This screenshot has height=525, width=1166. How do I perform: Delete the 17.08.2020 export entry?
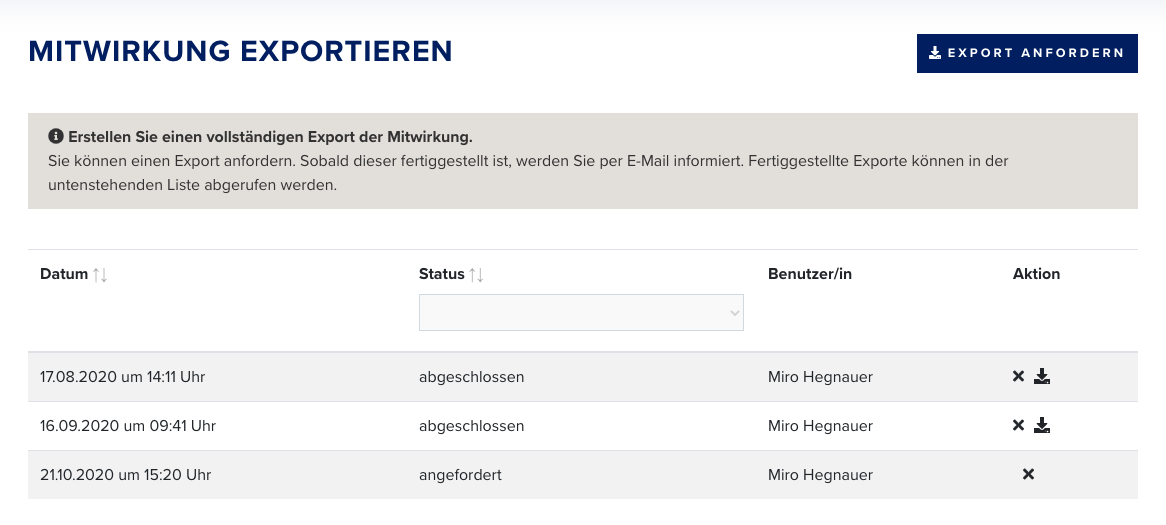[1019, 376]
